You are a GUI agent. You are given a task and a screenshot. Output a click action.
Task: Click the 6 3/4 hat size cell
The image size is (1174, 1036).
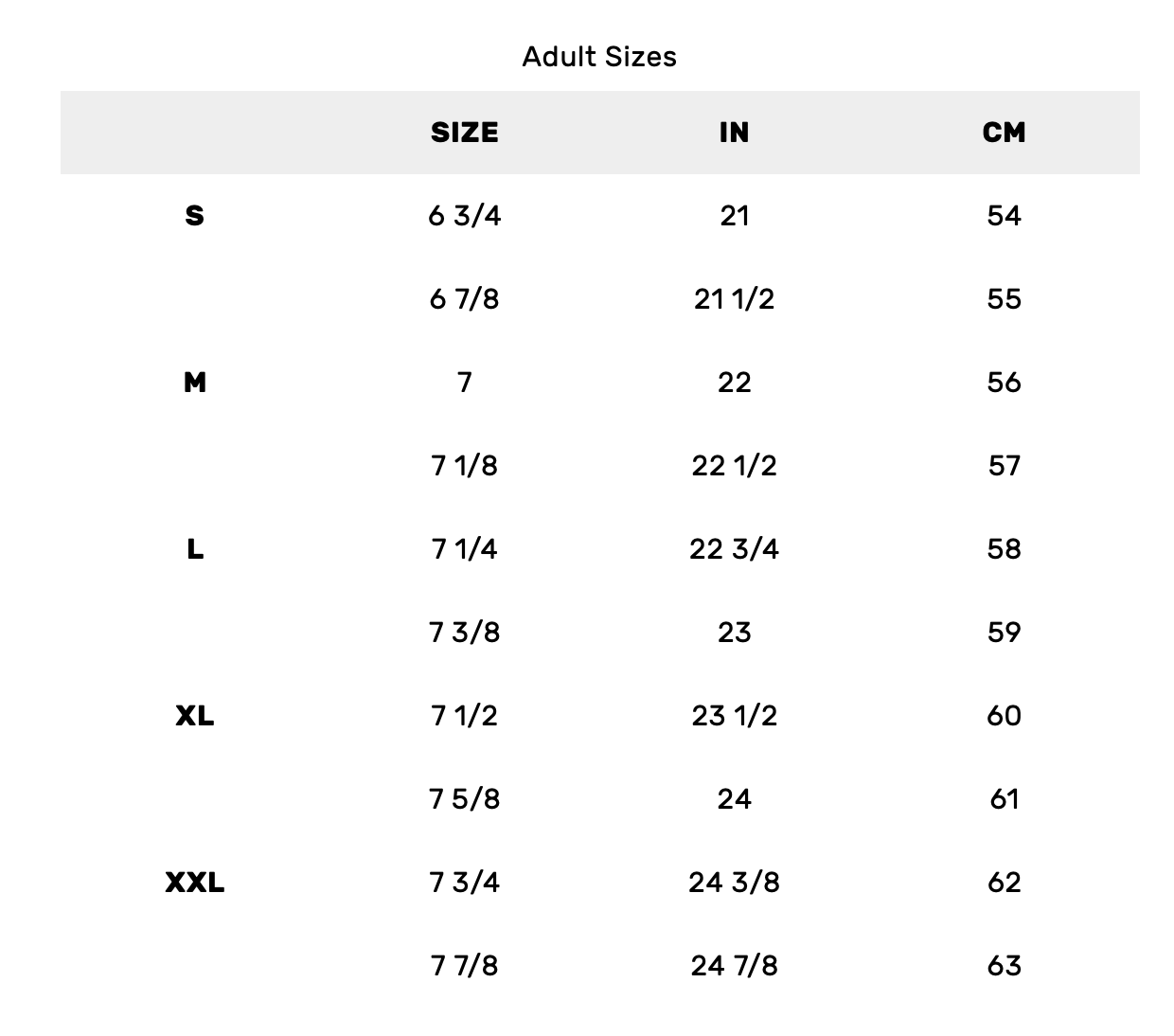pos(464,216)
